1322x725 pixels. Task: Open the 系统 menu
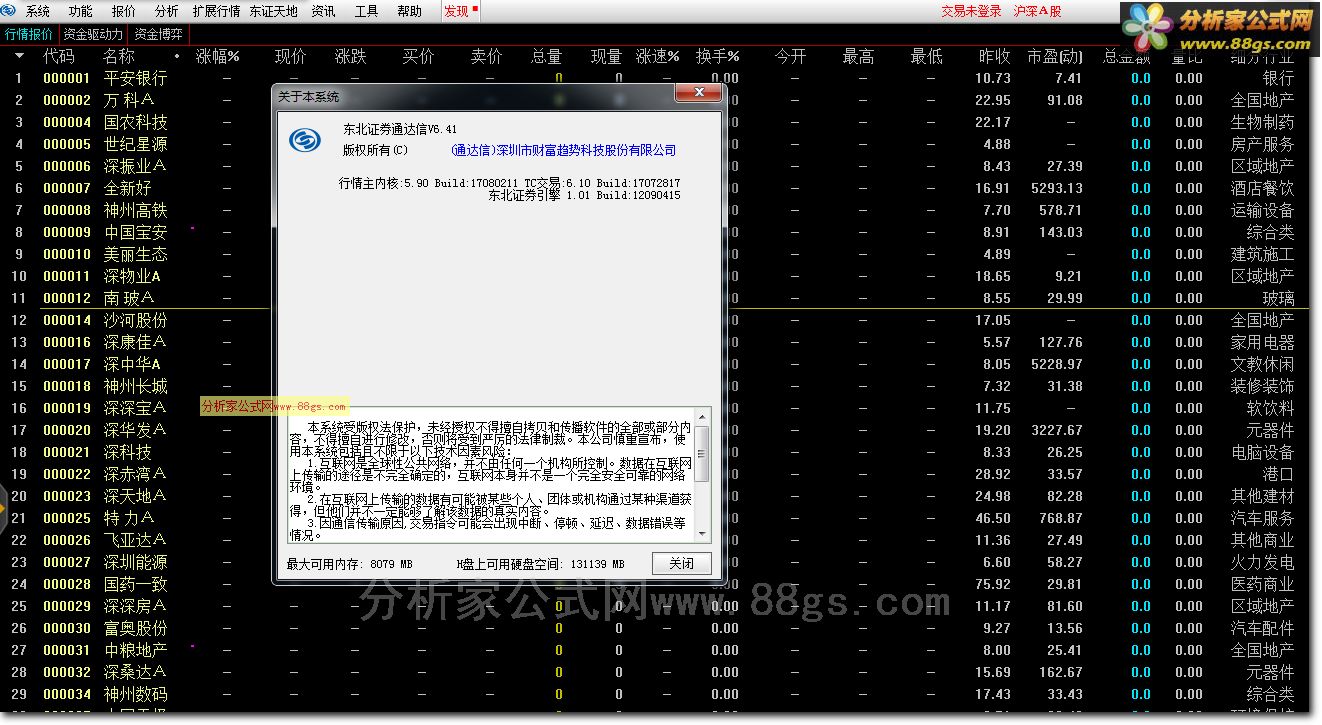tap(38, 12)
